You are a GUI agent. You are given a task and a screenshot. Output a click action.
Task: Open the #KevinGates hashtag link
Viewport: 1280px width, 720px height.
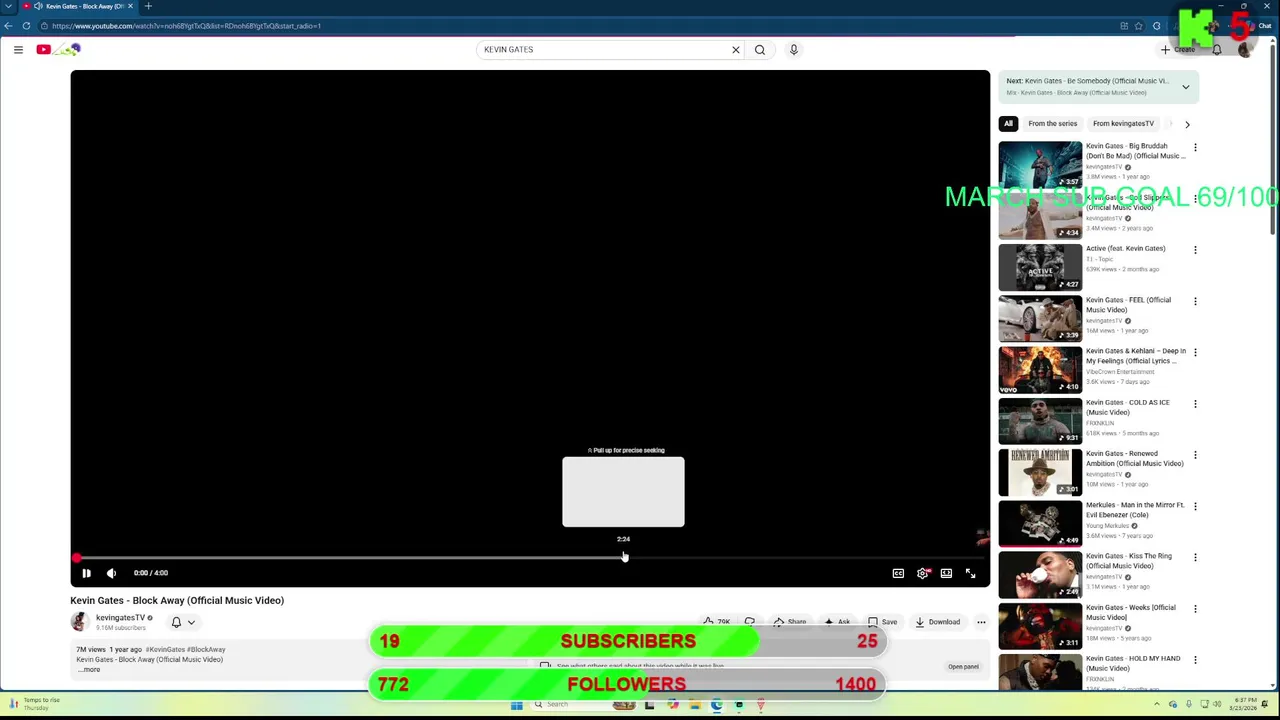coord(165,650)
